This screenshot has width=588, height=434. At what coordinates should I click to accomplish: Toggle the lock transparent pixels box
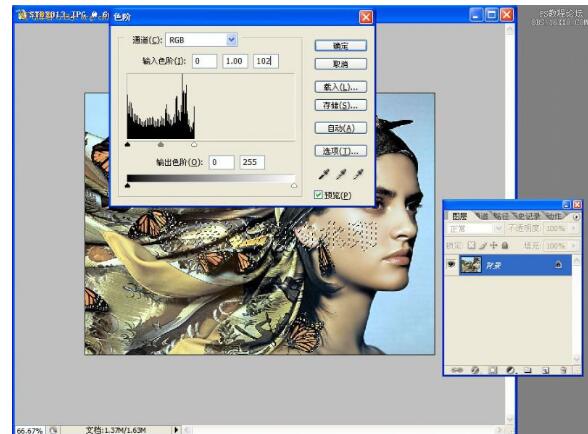471,245
